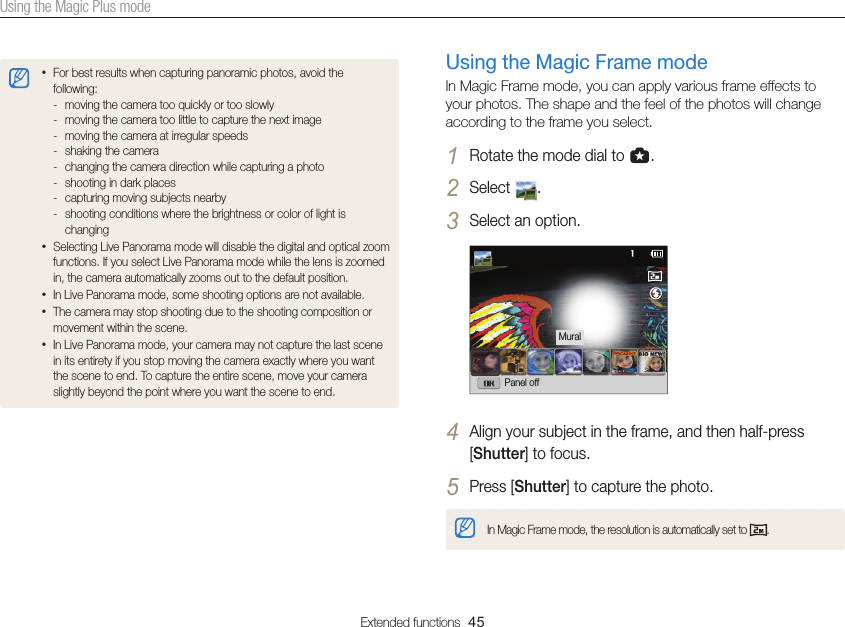Select the black-and-white frame thumbnail
This screenshot has width=845, height=627.
[x=596, y=361]
